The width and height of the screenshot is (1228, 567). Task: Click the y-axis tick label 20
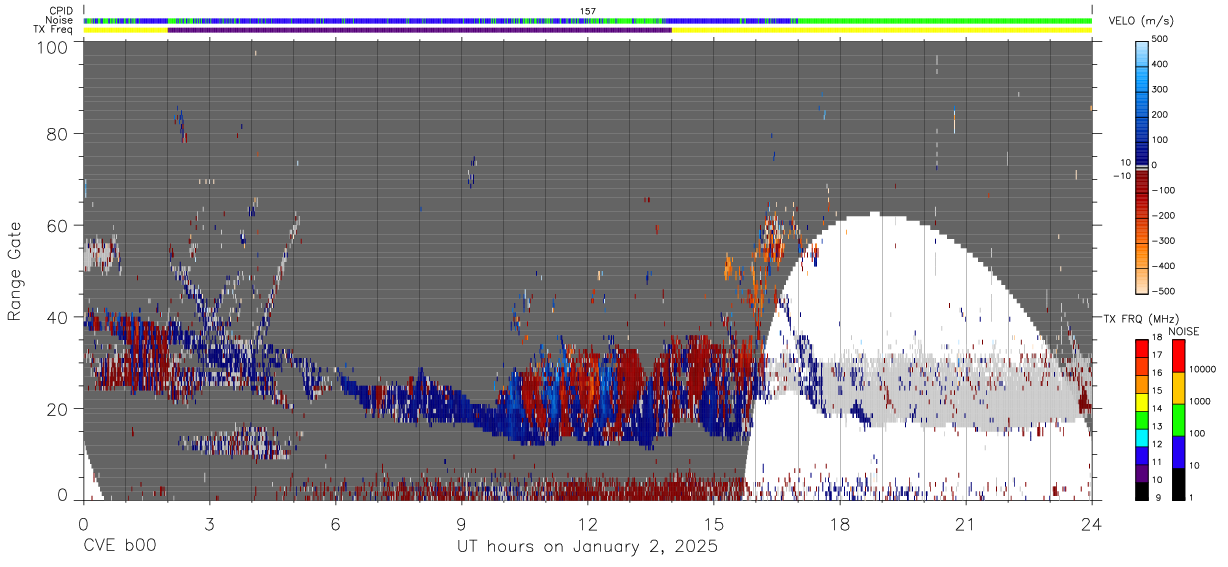click(58, 408)
